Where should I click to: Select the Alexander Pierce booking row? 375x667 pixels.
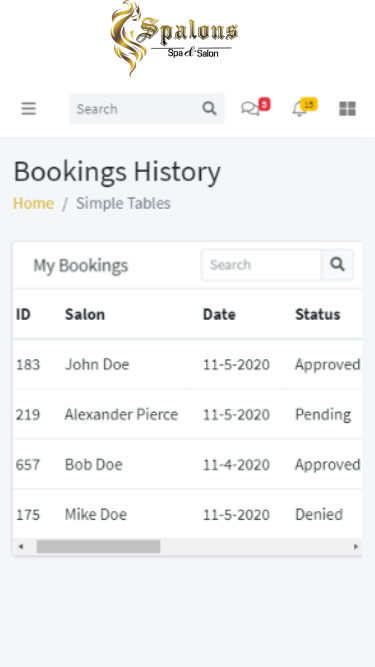coord(188,414)
